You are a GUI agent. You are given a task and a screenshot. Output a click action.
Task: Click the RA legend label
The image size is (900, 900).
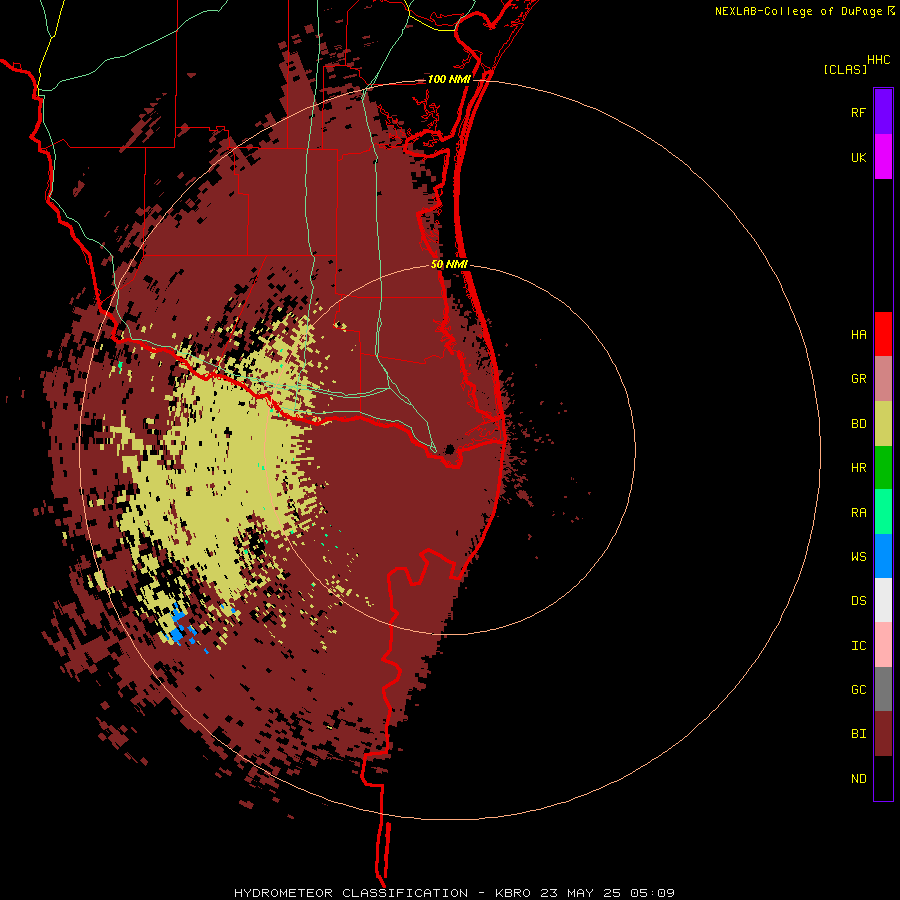[x=858, y=513]
